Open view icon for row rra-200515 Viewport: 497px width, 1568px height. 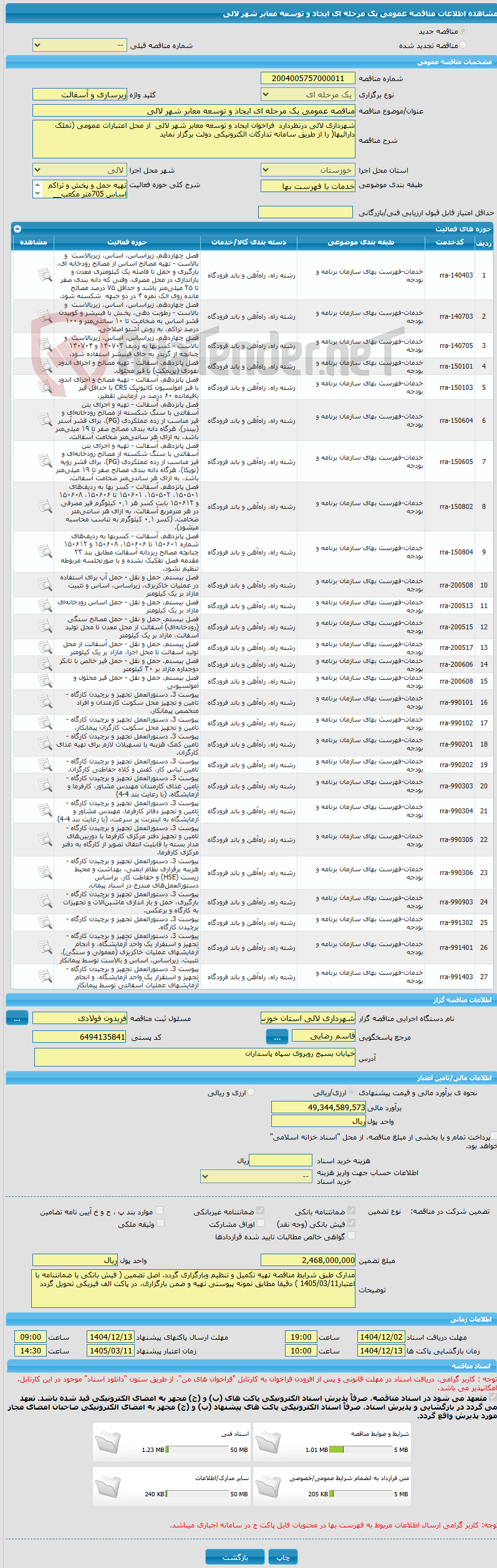(x=45, y=627)
